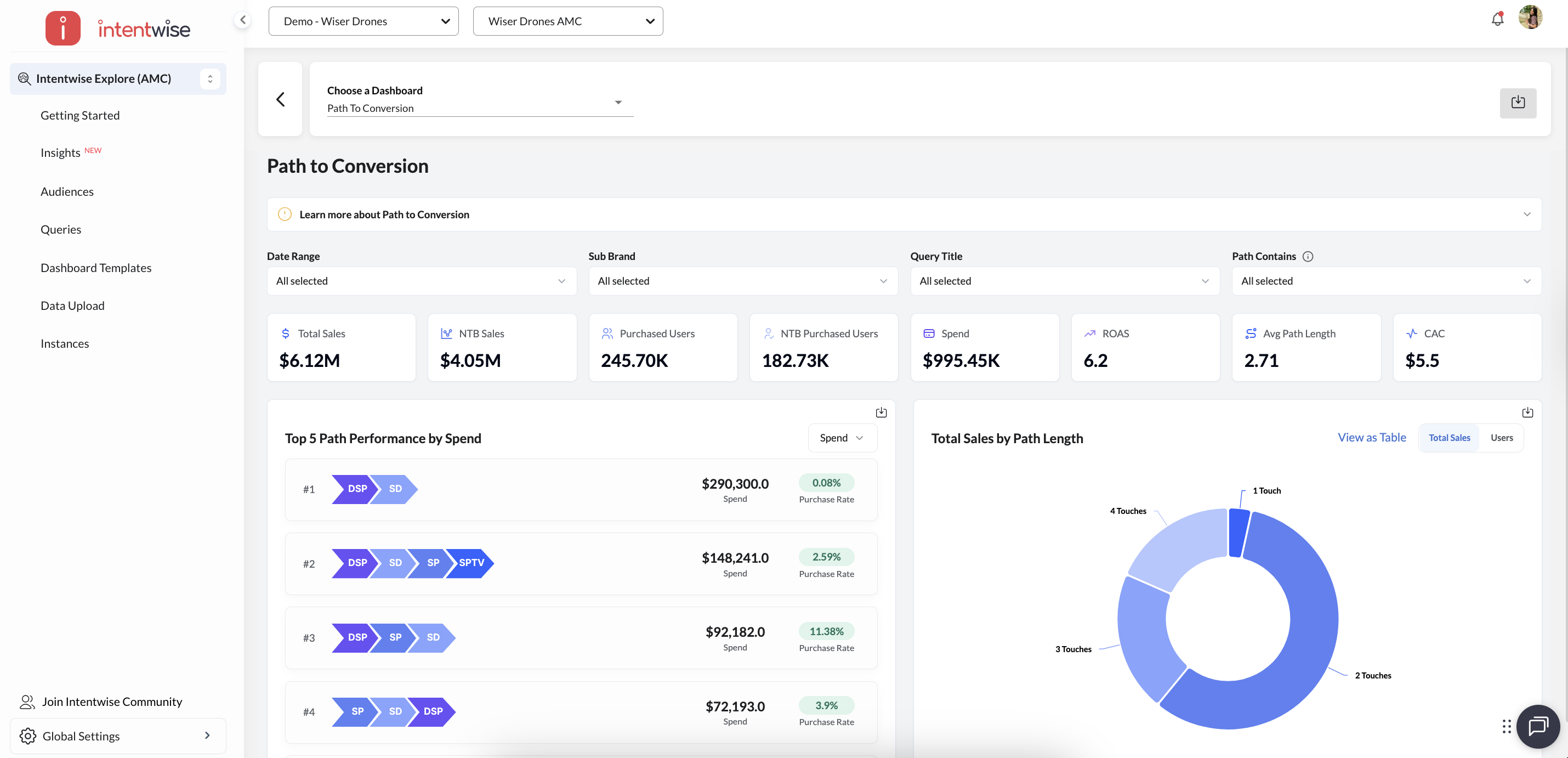
Task: Click the back arrow beside Choose a Dashboard
Action: [x=280, y=99]
